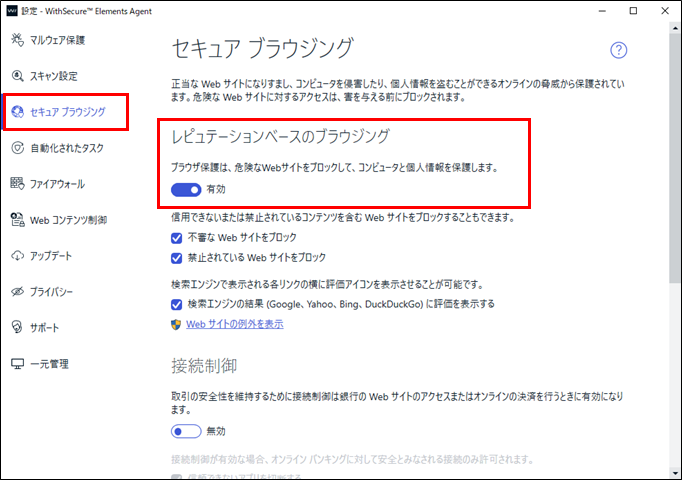Click the WithSecure logo in title bar
The width and height of the screenshot is (682, 480).
(12, 11)
